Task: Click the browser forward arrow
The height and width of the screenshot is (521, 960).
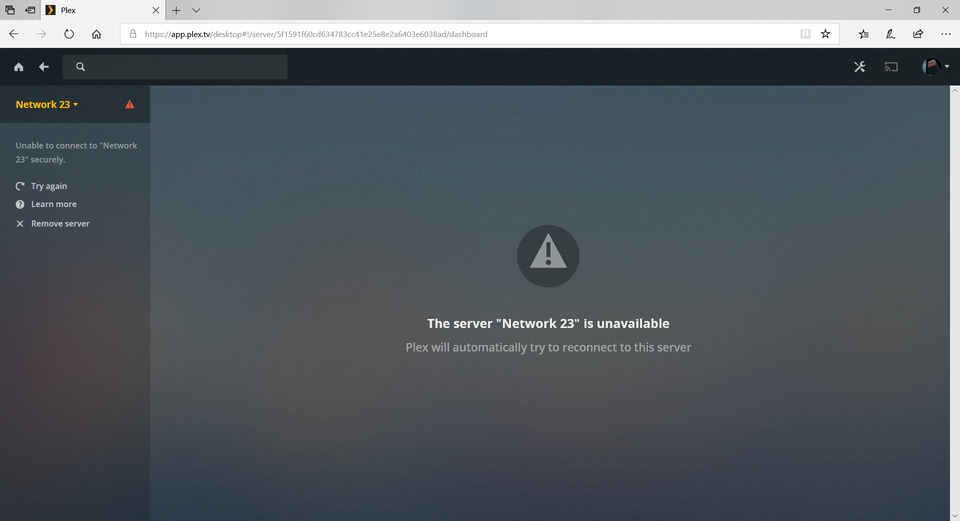Action: coord(41,34)
